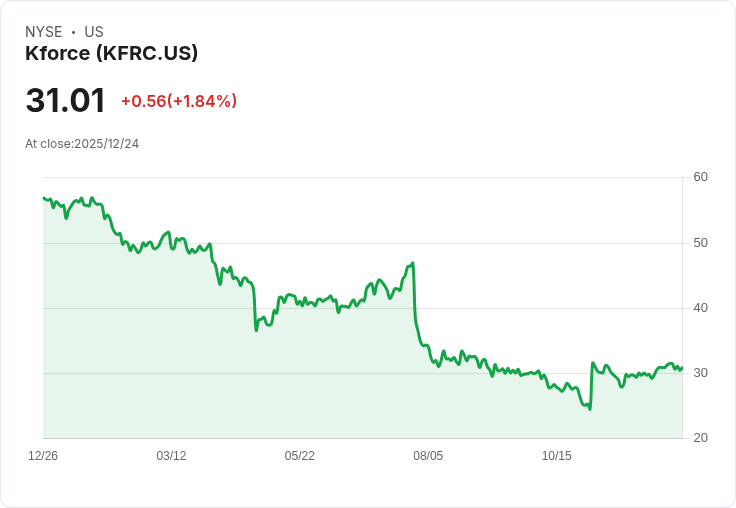Click the At close 2025/12/24 timestamp
Screen dimensions: 736x508
click(82, 144)
